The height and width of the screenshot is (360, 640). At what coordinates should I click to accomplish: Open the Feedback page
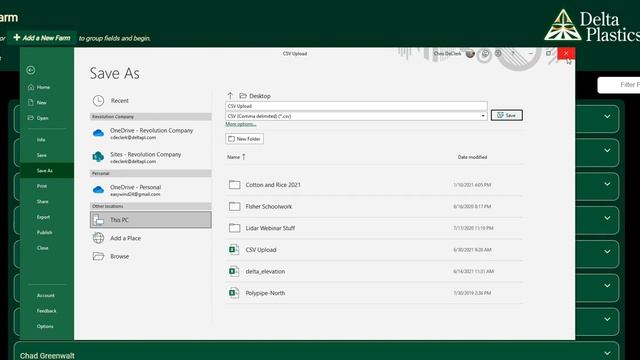[x=47, y=311]
